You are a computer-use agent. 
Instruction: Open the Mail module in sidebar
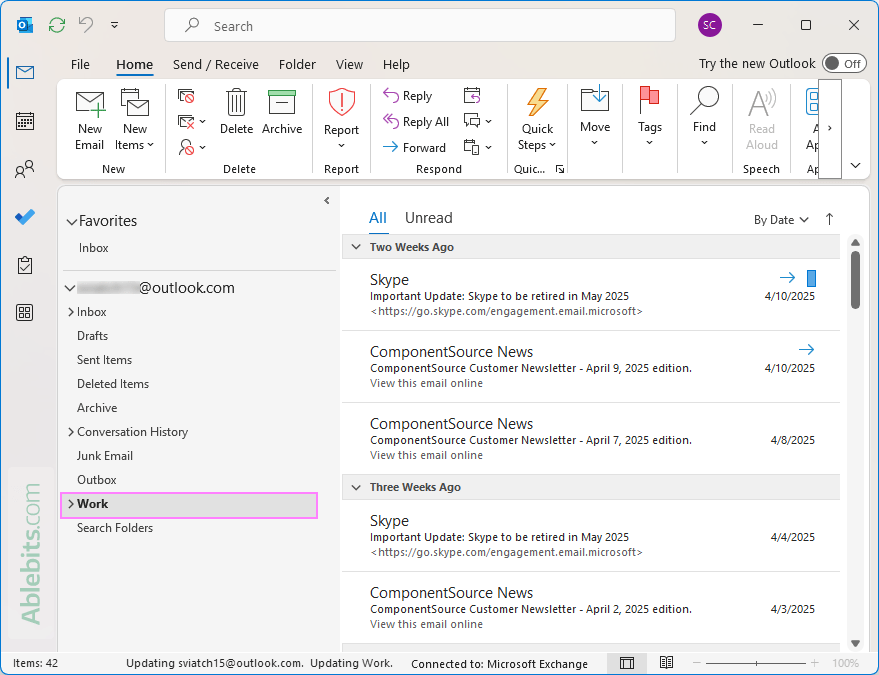coord(25,72)
